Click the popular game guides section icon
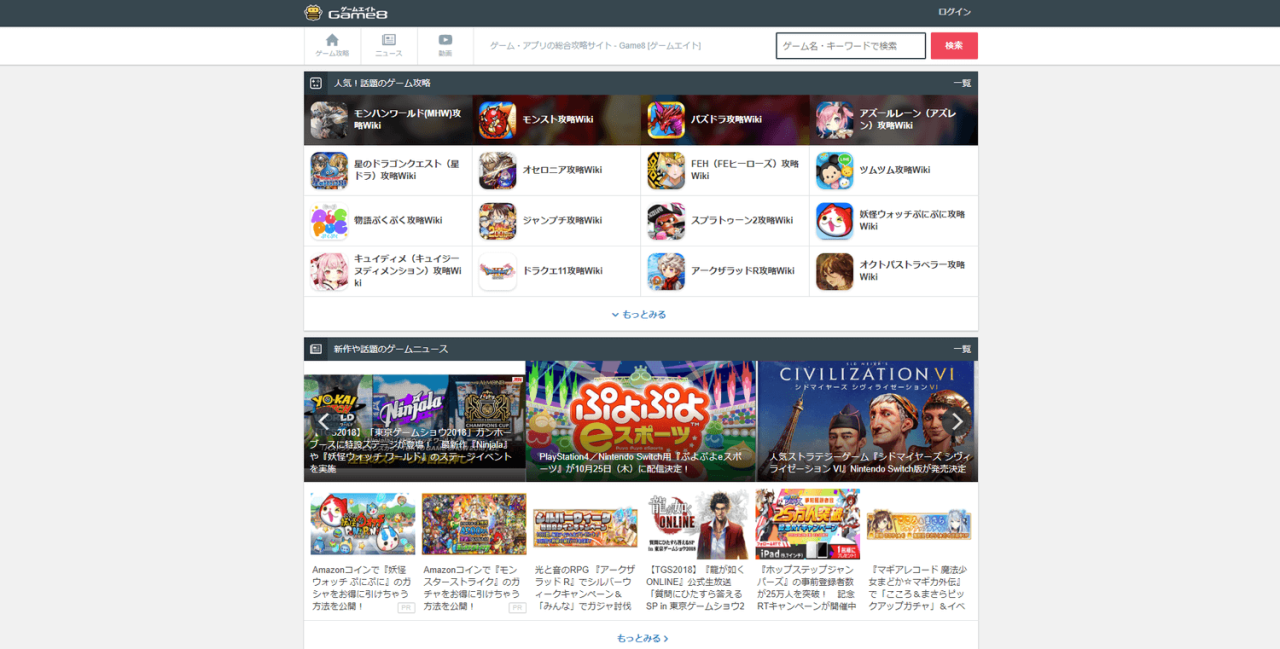Viewport: 1280px width, 649px height. (316, 83)
